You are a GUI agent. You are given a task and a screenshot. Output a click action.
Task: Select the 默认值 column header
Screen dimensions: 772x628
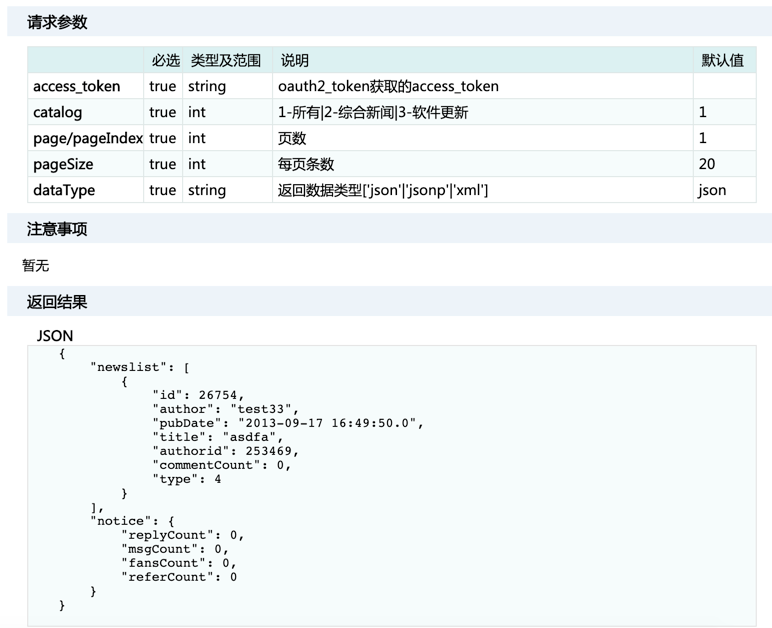coord(722,61)
